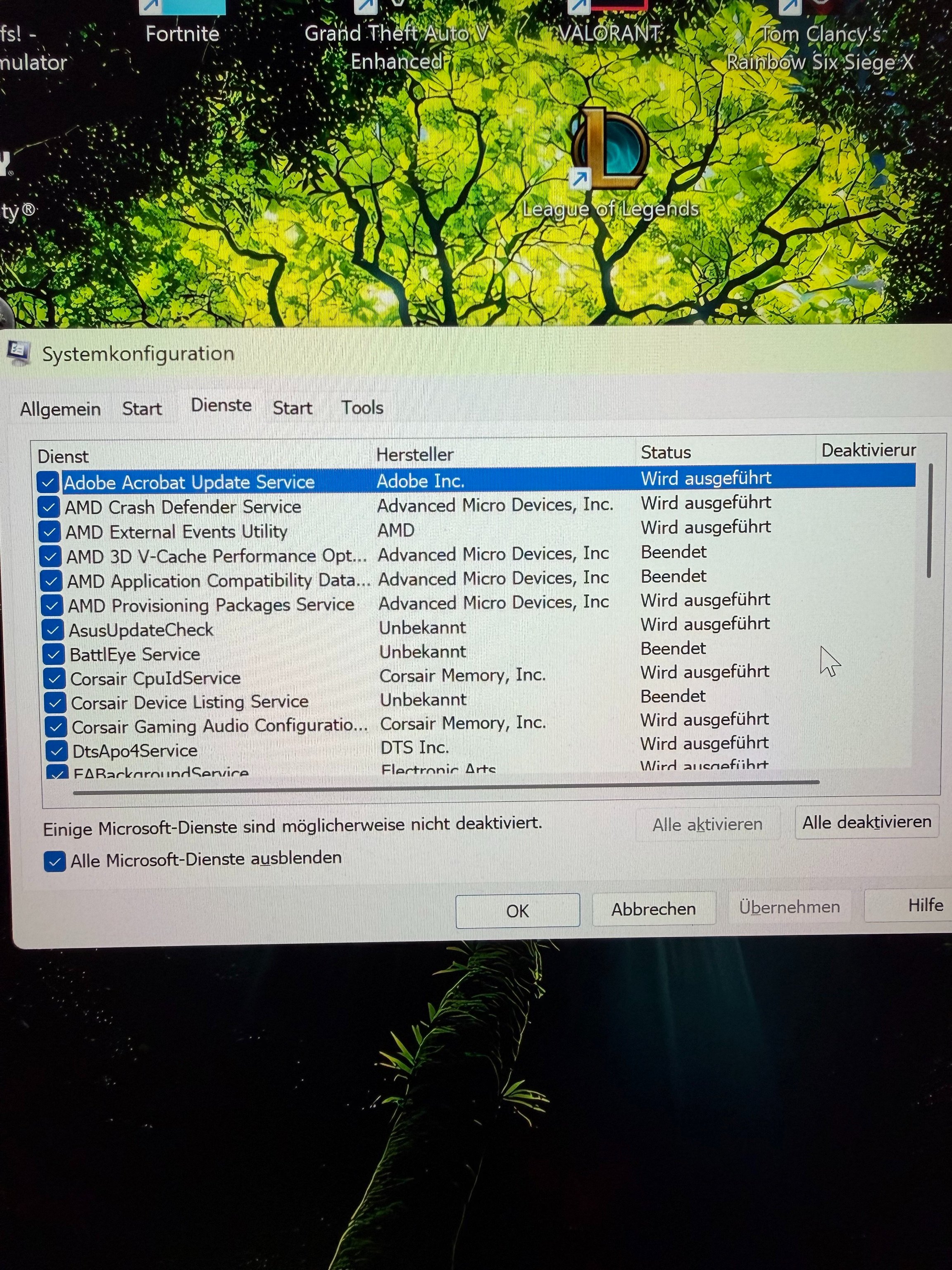Click 'AMD' manufacturer of External Events Utility
The width and height of the screenshot is (952, 1270).
click(x=396, y=529)
